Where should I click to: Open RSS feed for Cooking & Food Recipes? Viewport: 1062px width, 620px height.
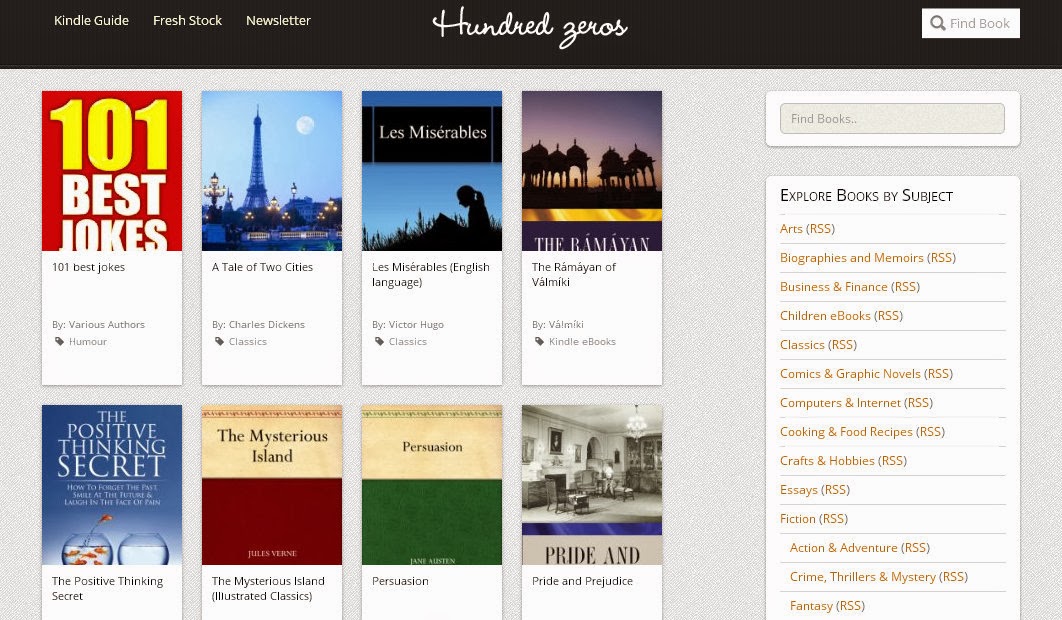(931, 432)
